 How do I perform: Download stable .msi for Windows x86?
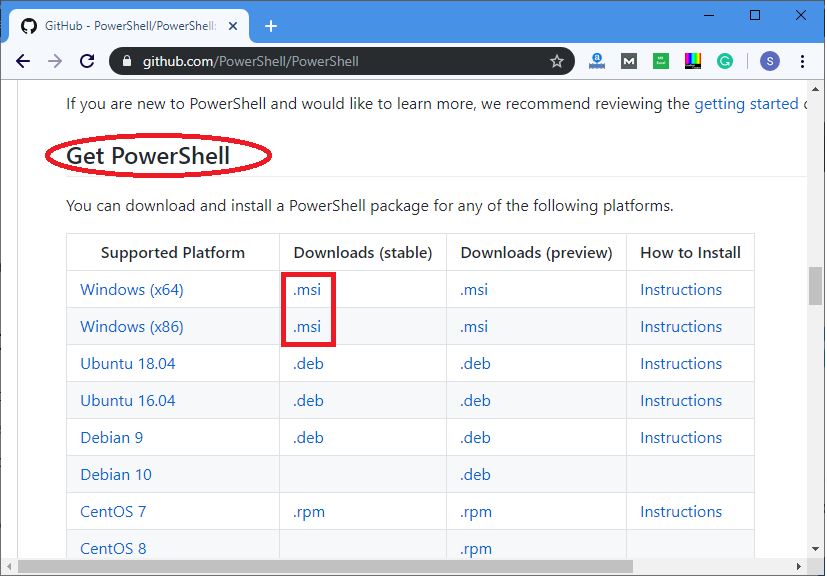307,327
